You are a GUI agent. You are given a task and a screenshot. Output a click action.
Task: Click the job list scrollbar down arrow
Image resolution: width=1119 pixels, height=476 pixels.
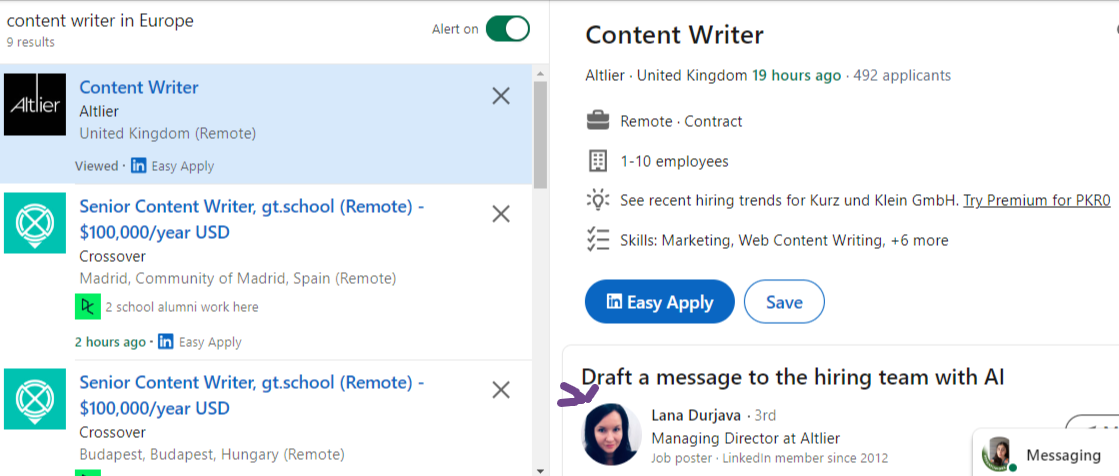540,470
